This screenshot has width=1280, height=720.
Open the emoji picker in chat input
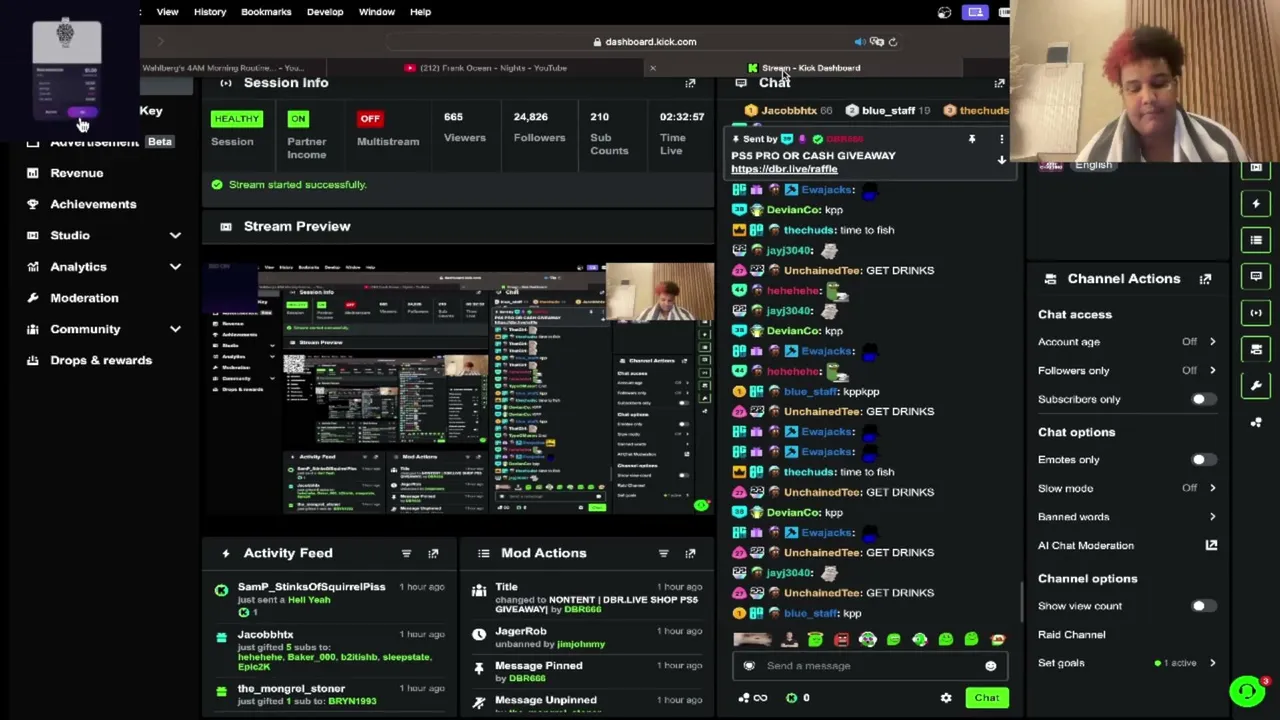pyautogui.click(x=990, y=666)
